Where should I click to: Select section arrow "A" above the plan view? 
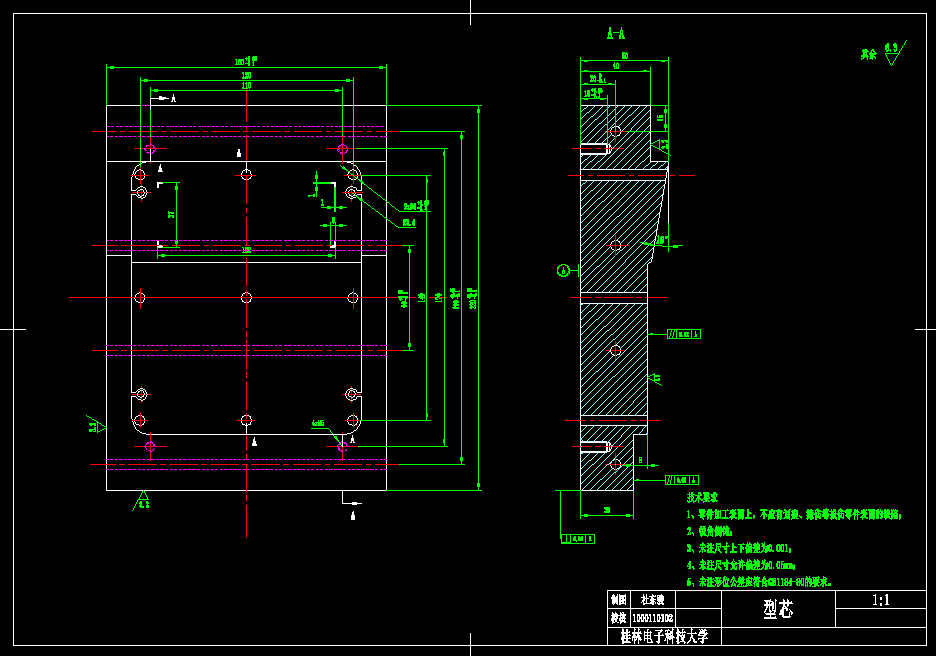pyautogui.click(x=173, y=98)
